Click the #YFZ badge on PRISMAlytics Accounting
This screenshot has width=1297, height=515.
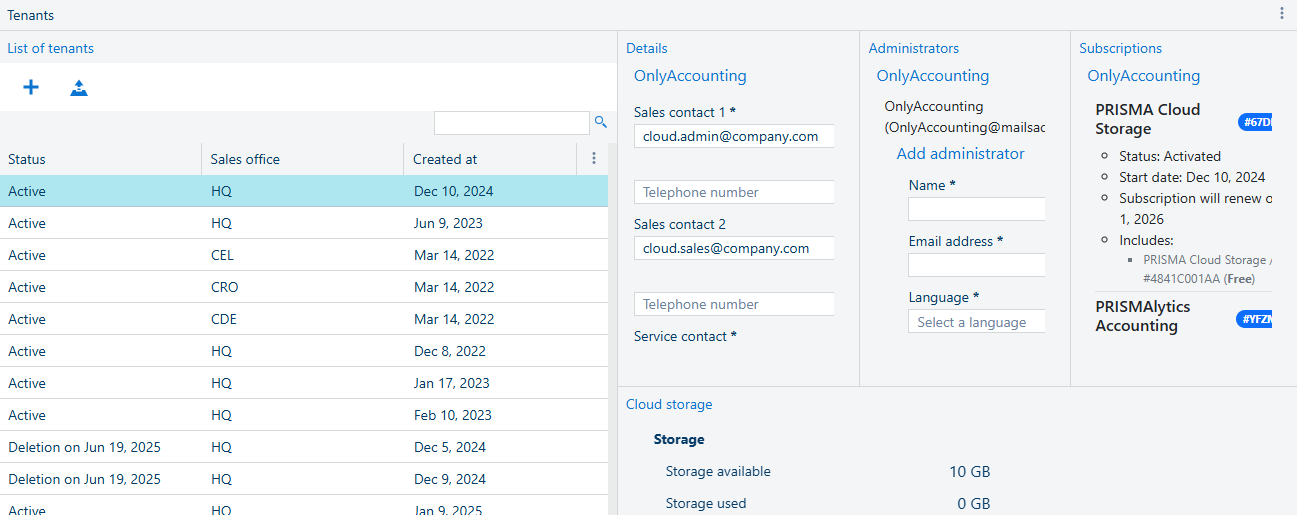point(1255,319)
